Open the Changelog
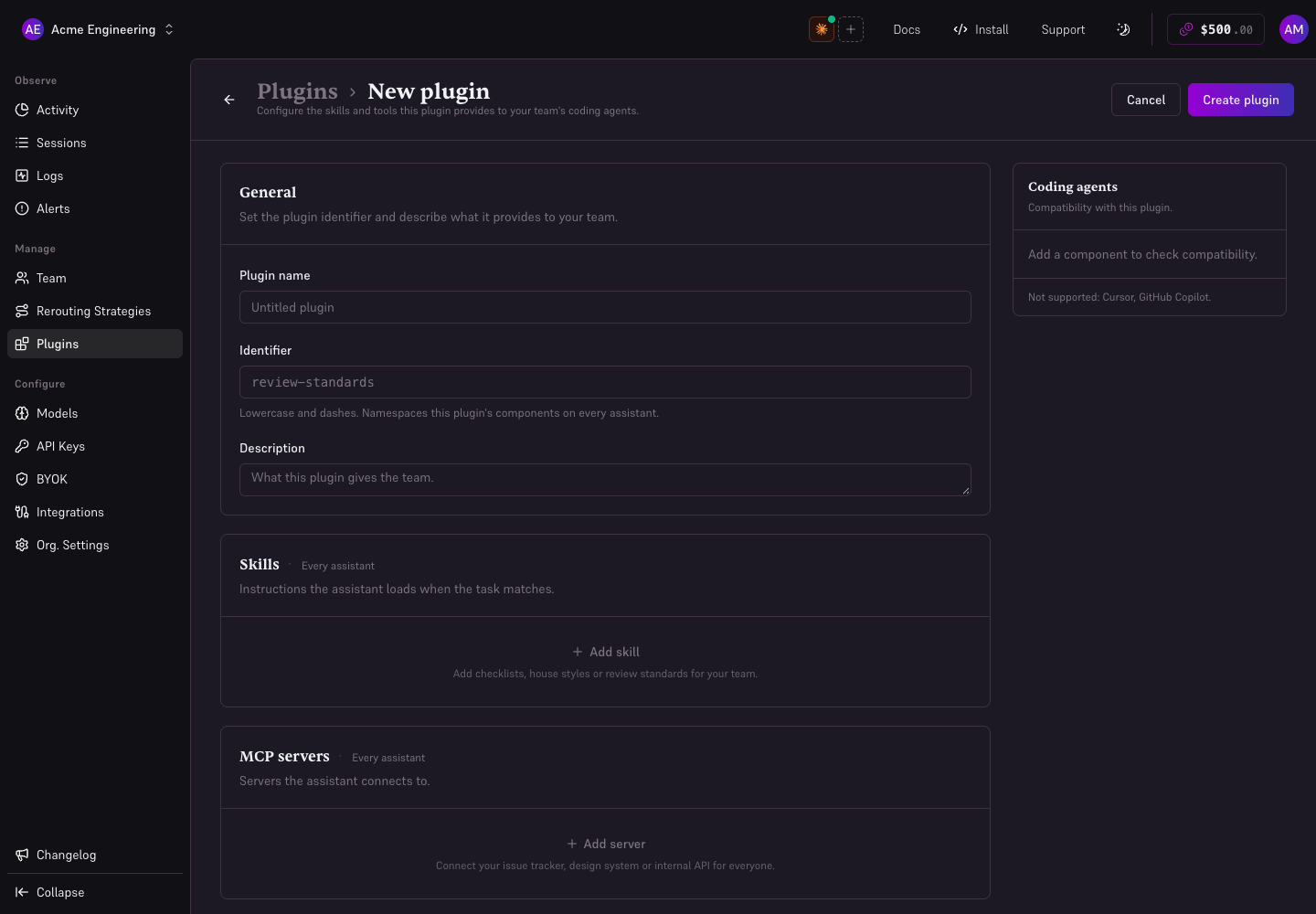The height and width of the screenshot is (914, 1316). (95, 855)
